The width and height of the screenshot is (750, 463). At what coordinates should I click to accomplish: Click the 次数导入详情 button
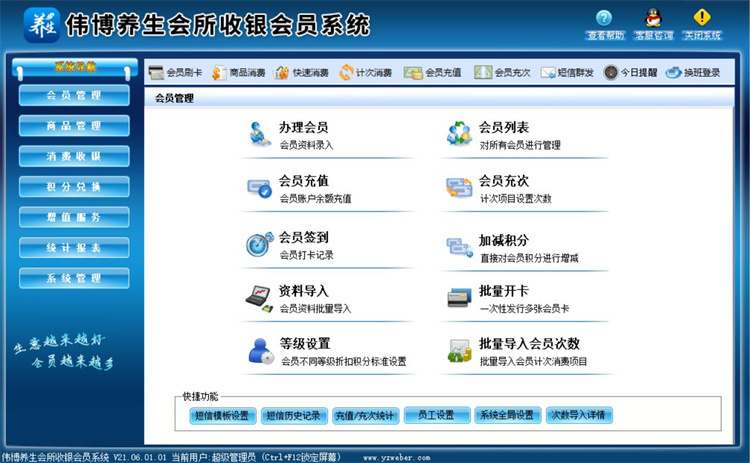pos(579,415)
